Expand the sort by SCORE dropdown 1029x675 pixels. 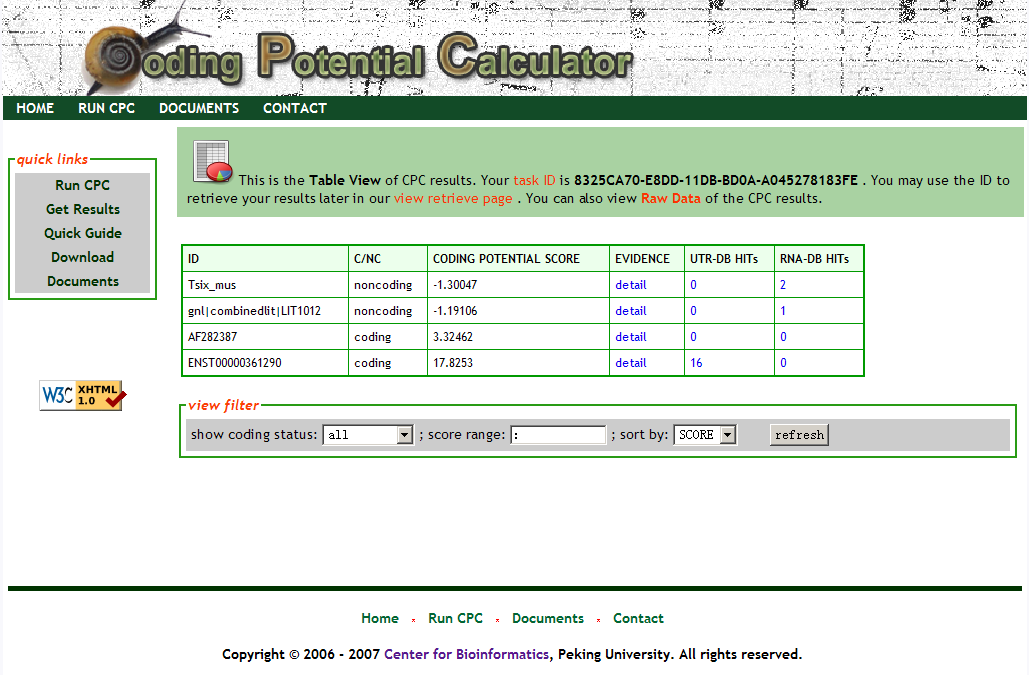[x=706, y=435]
